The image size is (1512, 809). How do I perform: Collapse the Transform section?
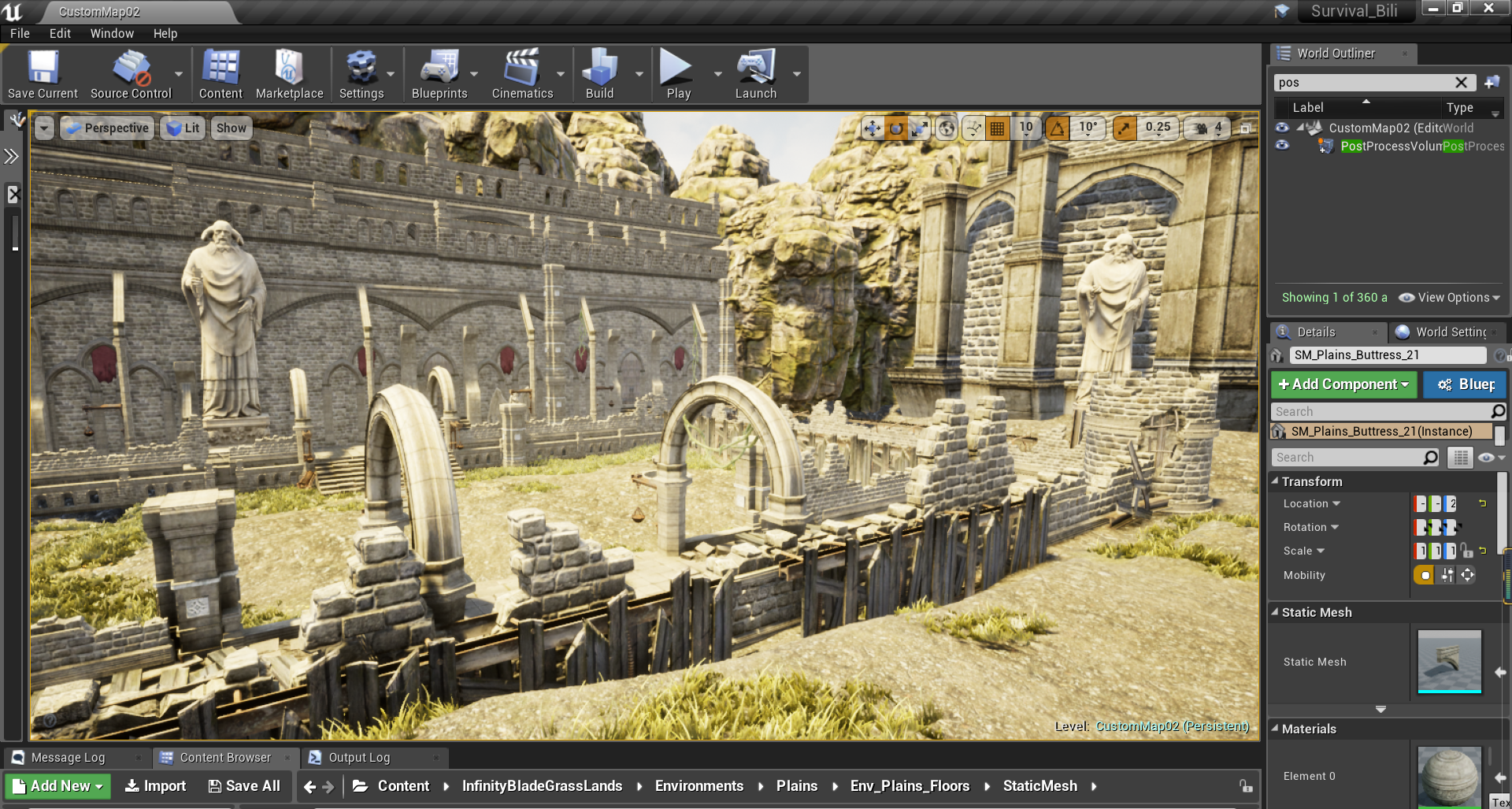tap(1275, 481)
